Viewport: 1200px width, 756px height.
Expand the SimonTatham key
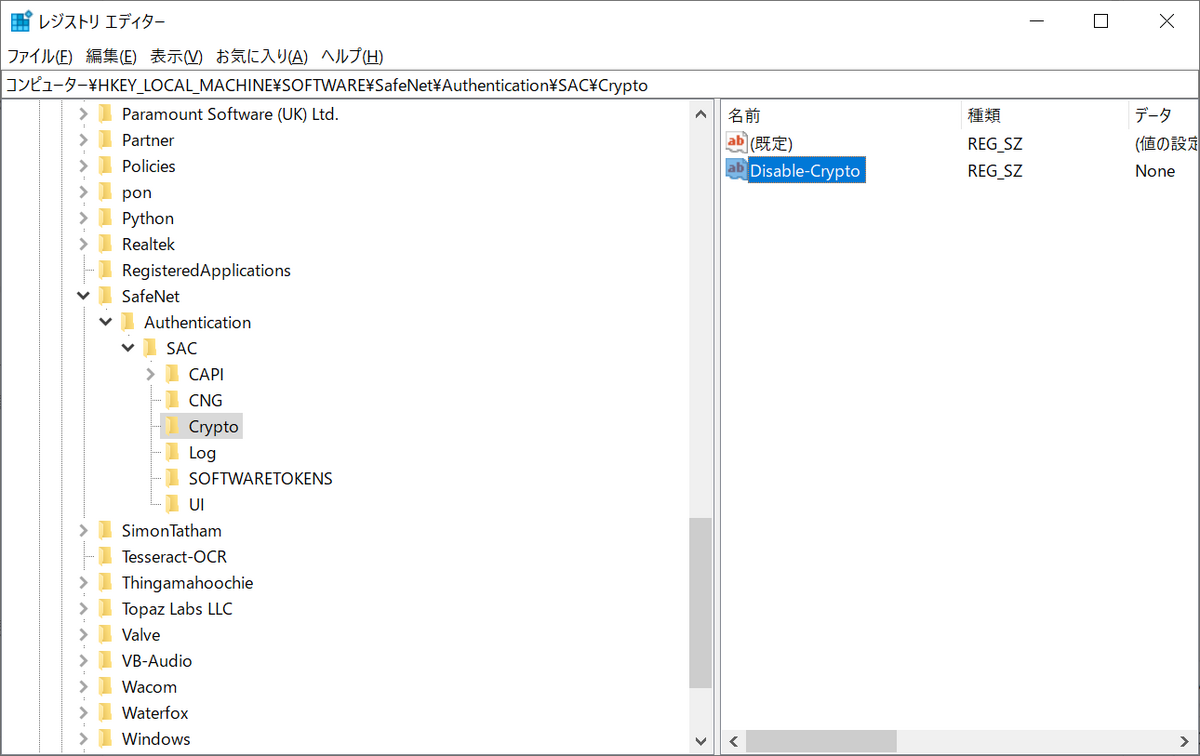[84, 530]
